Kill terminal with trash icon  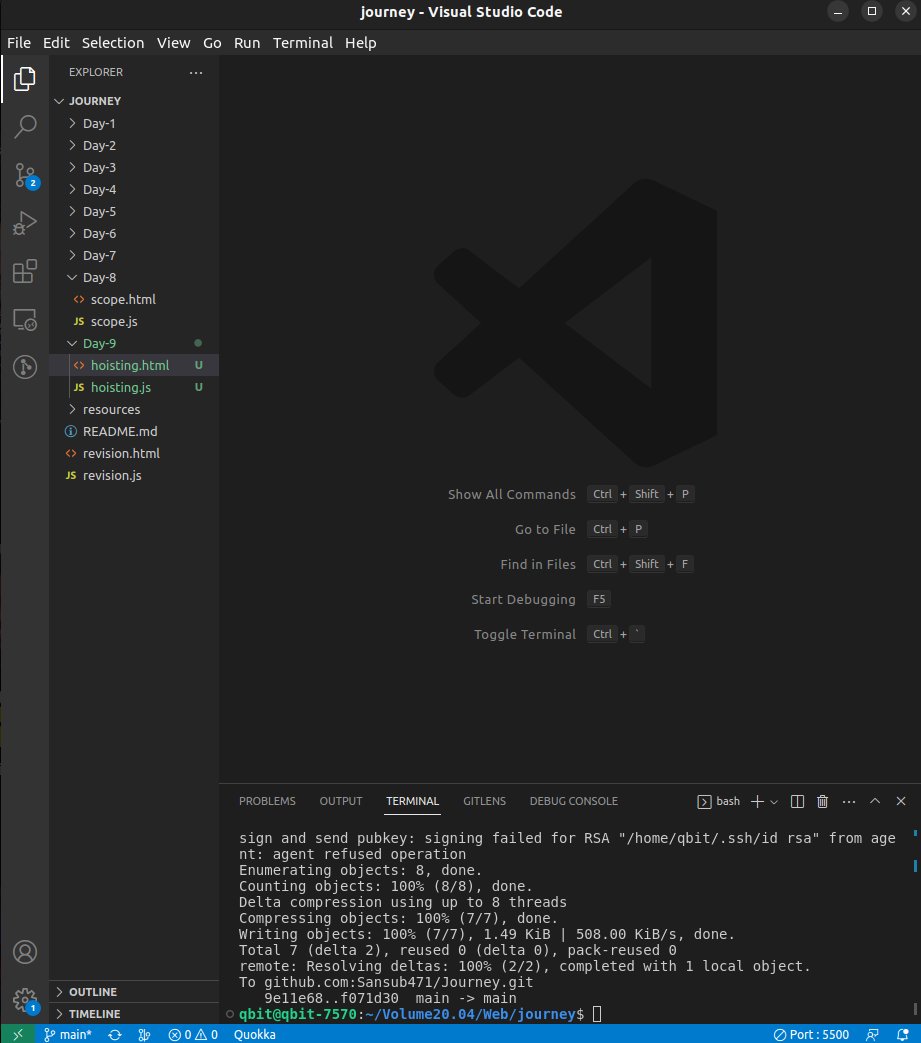pyautogui.click(x=823, y=802)
